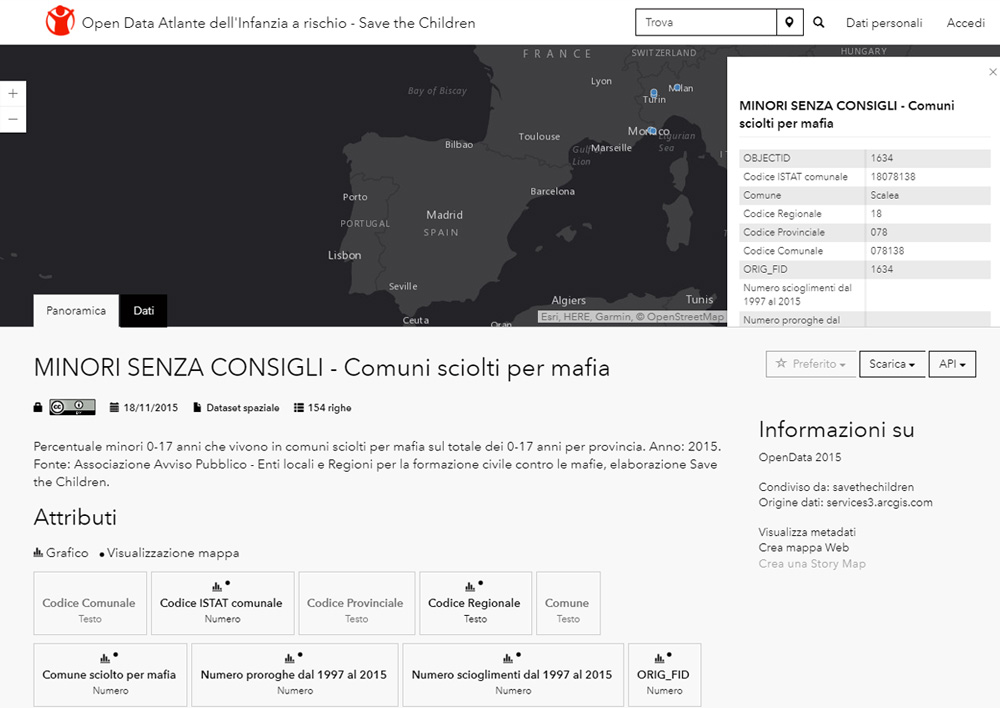Switch to the Panoramica tab
Image resolution: width=1000 pixels, height=708 pixels.
[x=76, y=311]
